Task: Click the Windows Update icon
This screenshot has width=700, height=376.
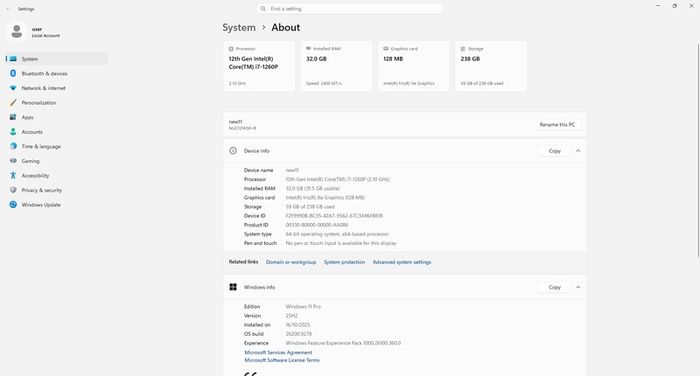Action: coord(13,205)
